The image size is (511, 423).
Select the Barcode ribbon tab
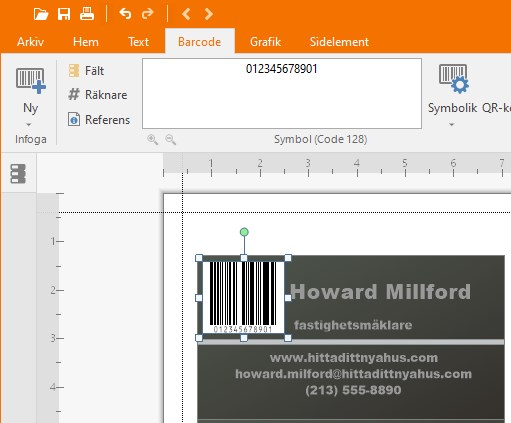[200, 42]
